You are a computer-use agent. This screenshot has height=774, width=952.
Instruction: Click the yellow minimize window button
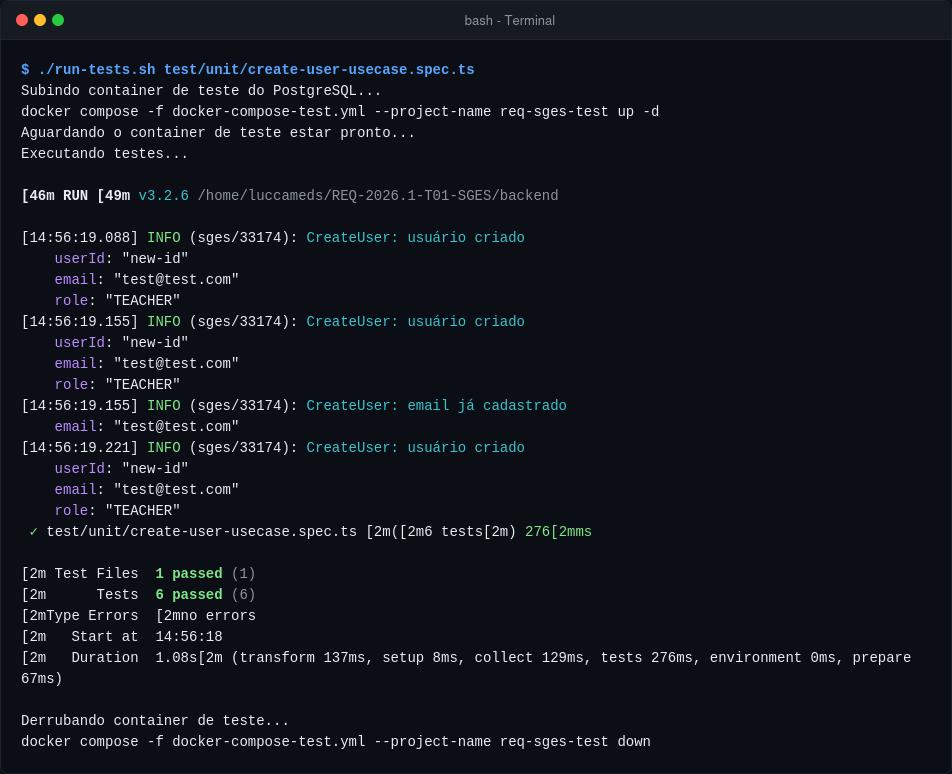(40, 20)
